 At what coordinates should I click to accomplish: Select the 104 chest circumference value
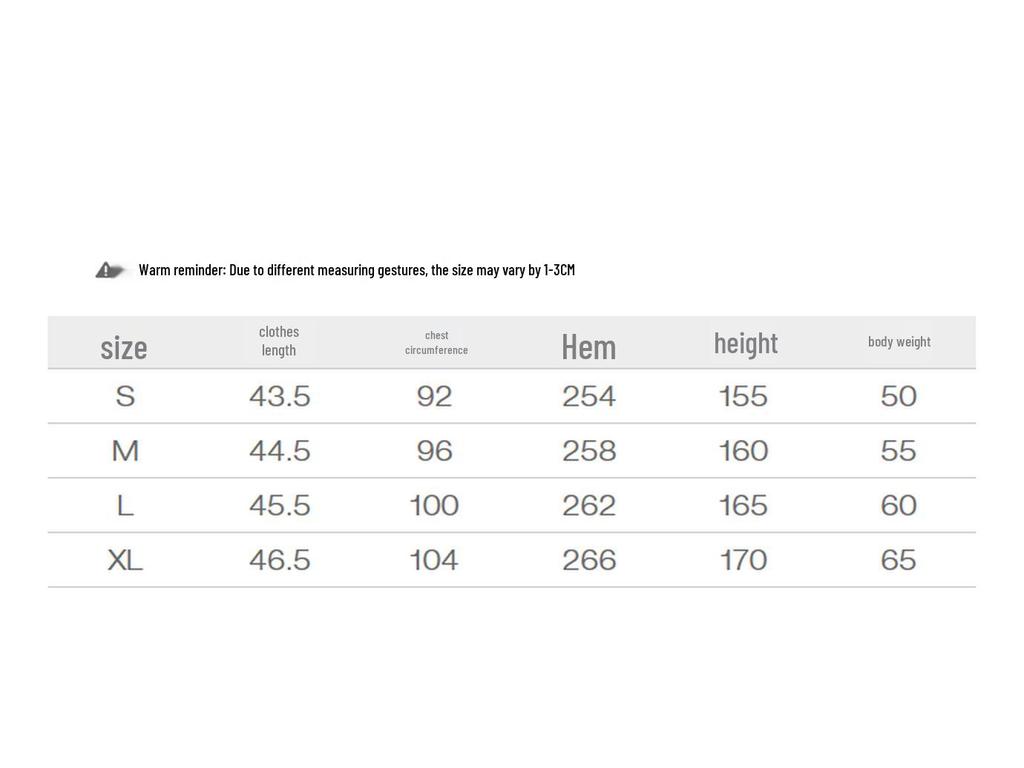(x=434, y=560)
